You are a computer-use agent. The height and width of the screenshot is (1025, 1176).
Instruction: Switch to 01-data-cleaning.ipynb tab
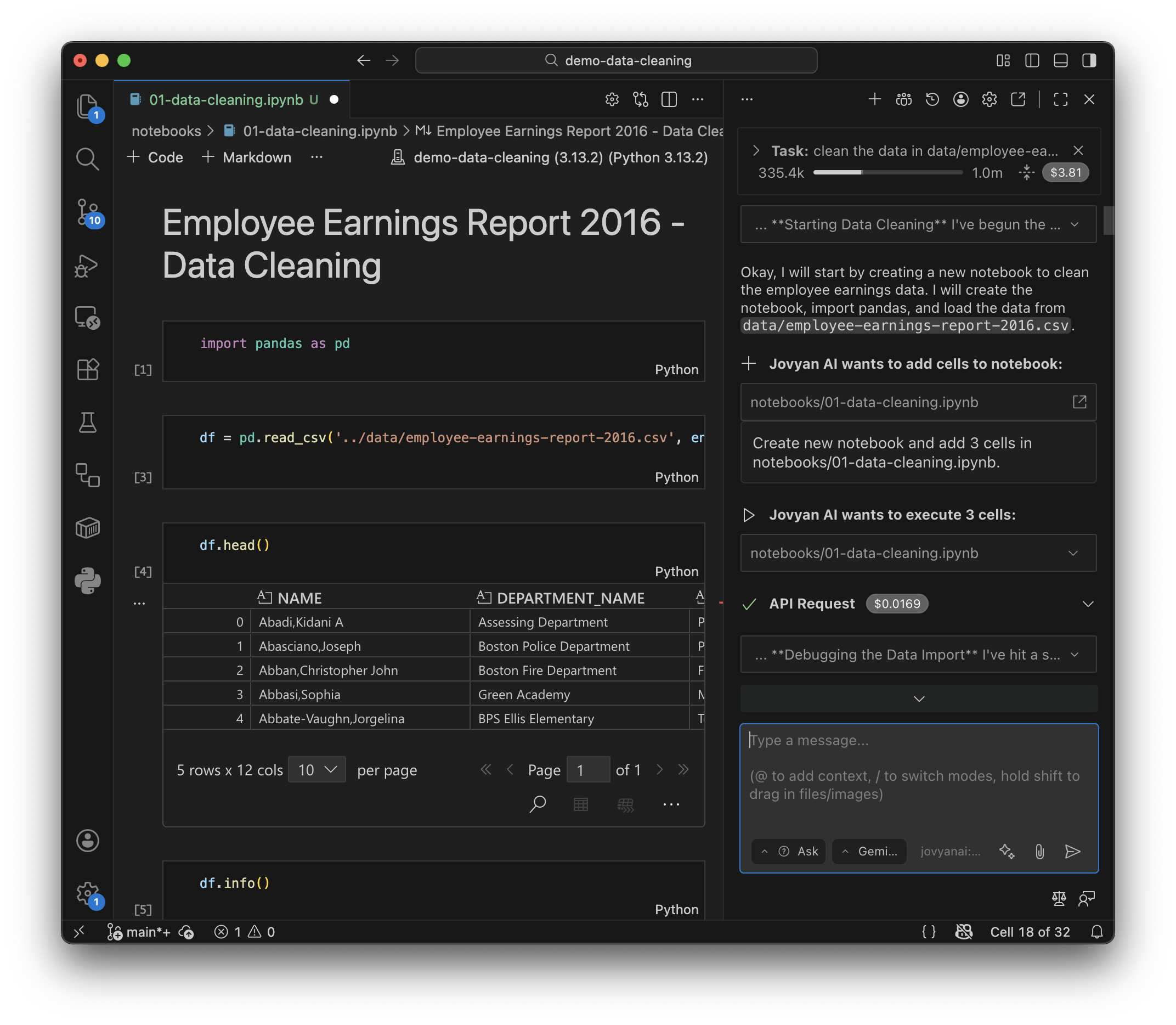click(x=226, y=99)
